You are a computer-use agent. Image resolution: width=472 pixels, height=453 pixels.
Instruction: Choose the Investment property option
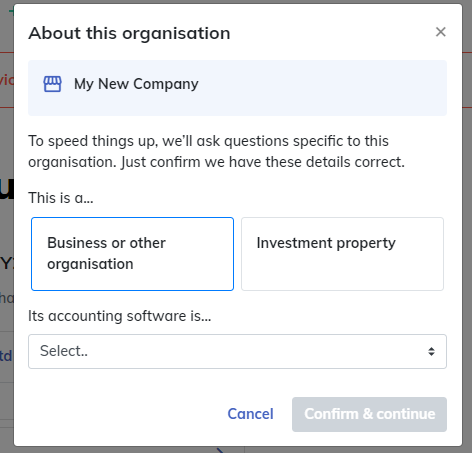click(x=342, y=254)
